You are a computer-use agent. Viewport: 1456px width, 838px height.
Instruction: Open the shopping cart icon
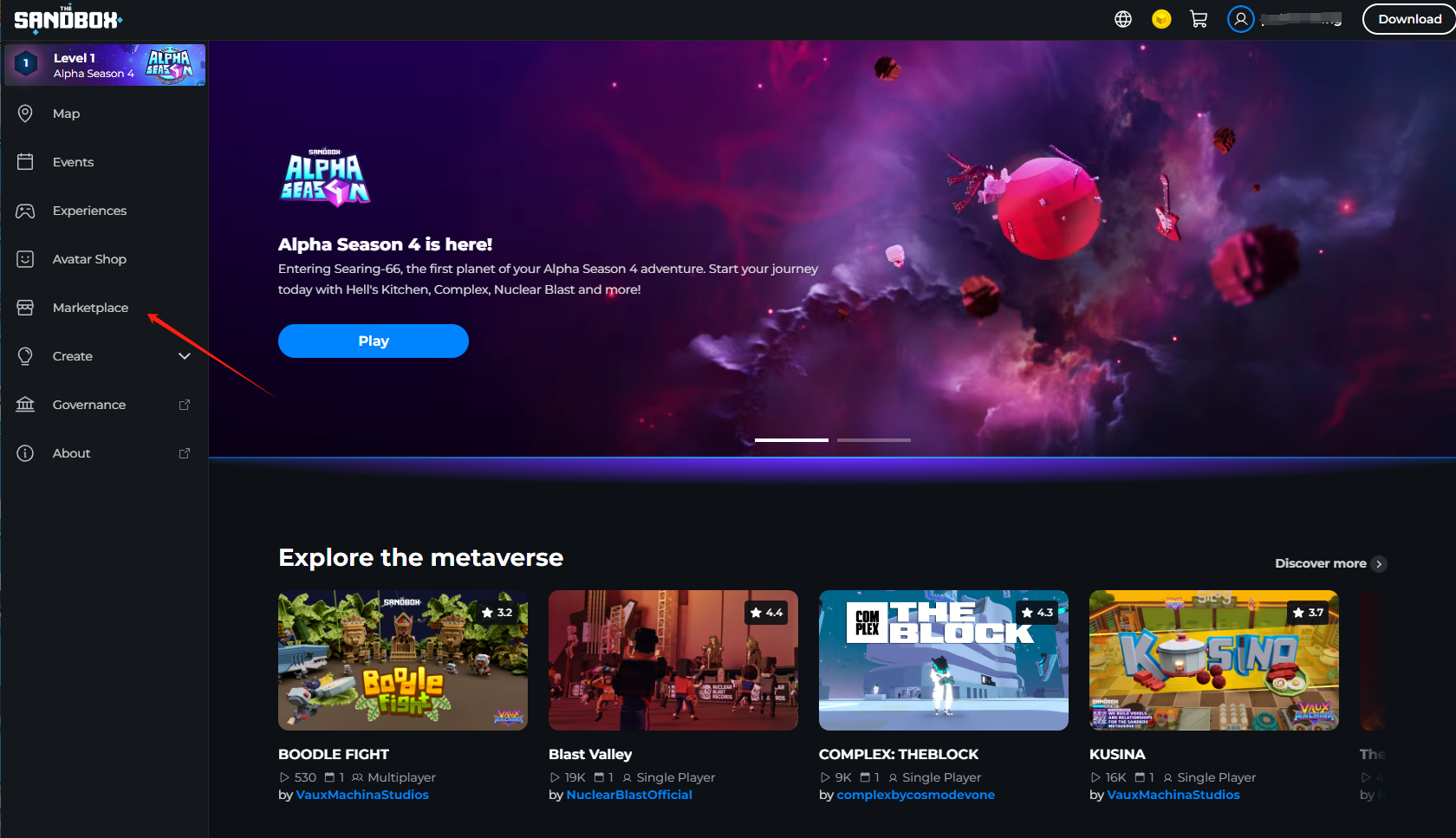(x=1199, y=19)
